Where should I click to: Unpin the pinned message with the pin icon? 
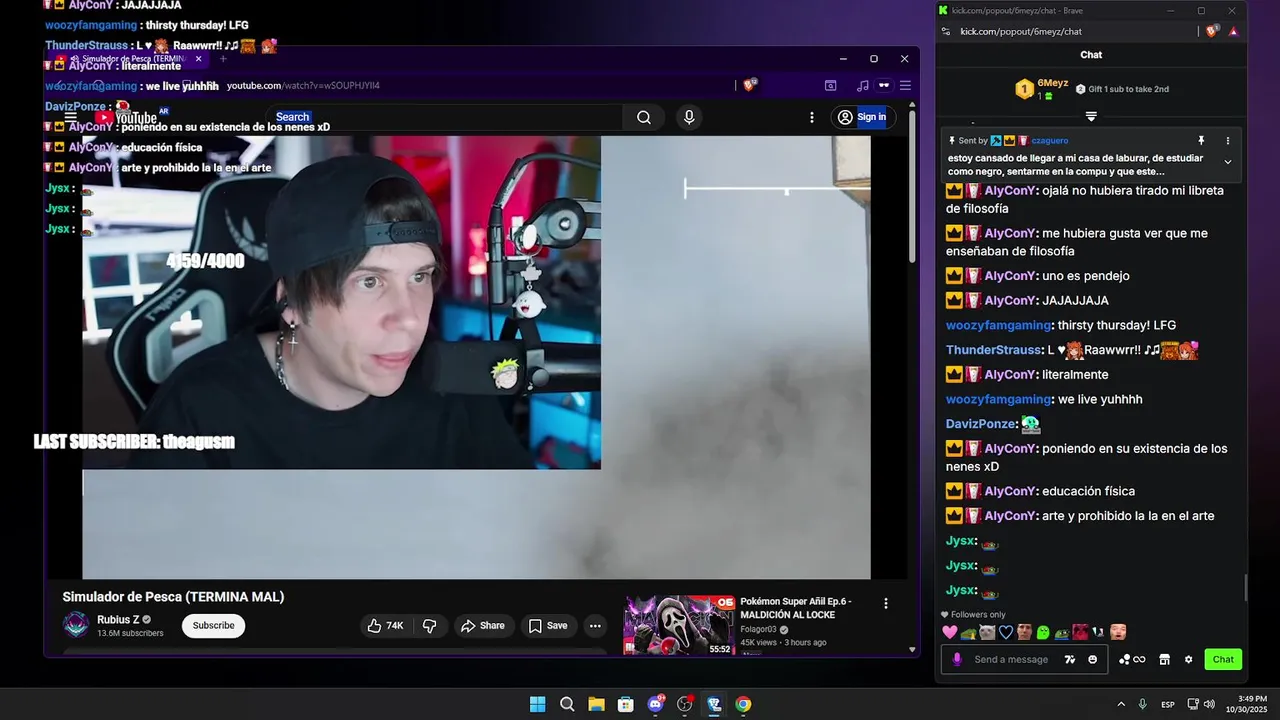(1201, 141)
